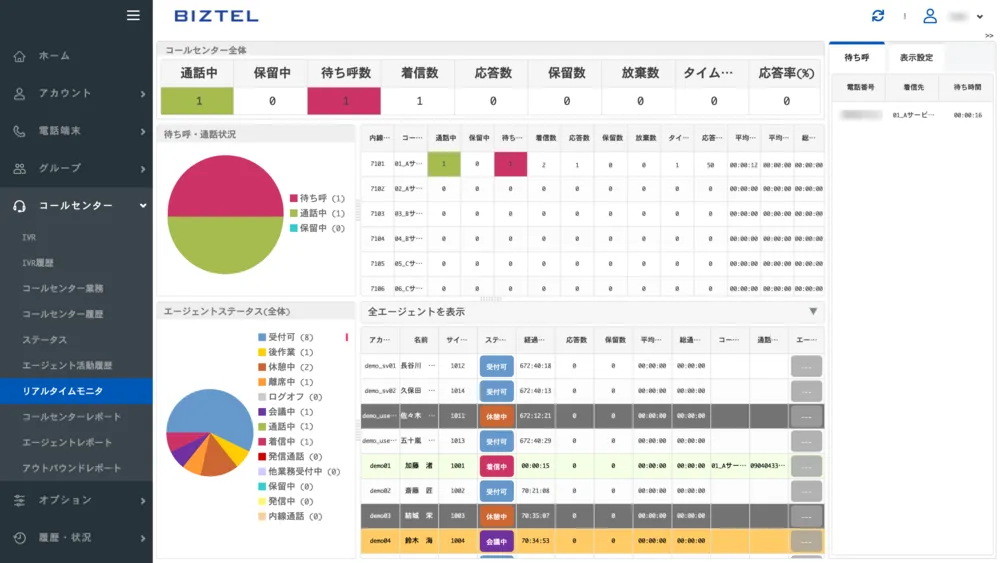This screenshot has width=1000, height=563.
Task: Open リアルタイムモニタ menu item
Action: click(62, 391)
